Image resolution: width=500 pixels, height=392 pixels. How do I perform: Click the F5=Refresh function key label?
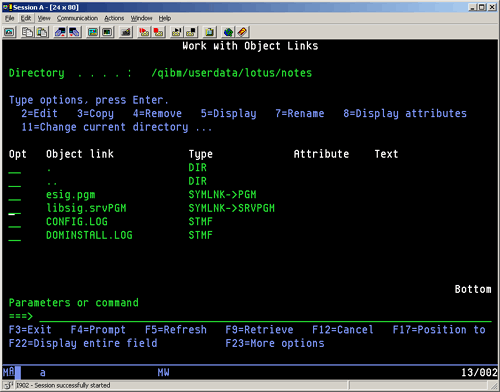(x=176, y=330)
